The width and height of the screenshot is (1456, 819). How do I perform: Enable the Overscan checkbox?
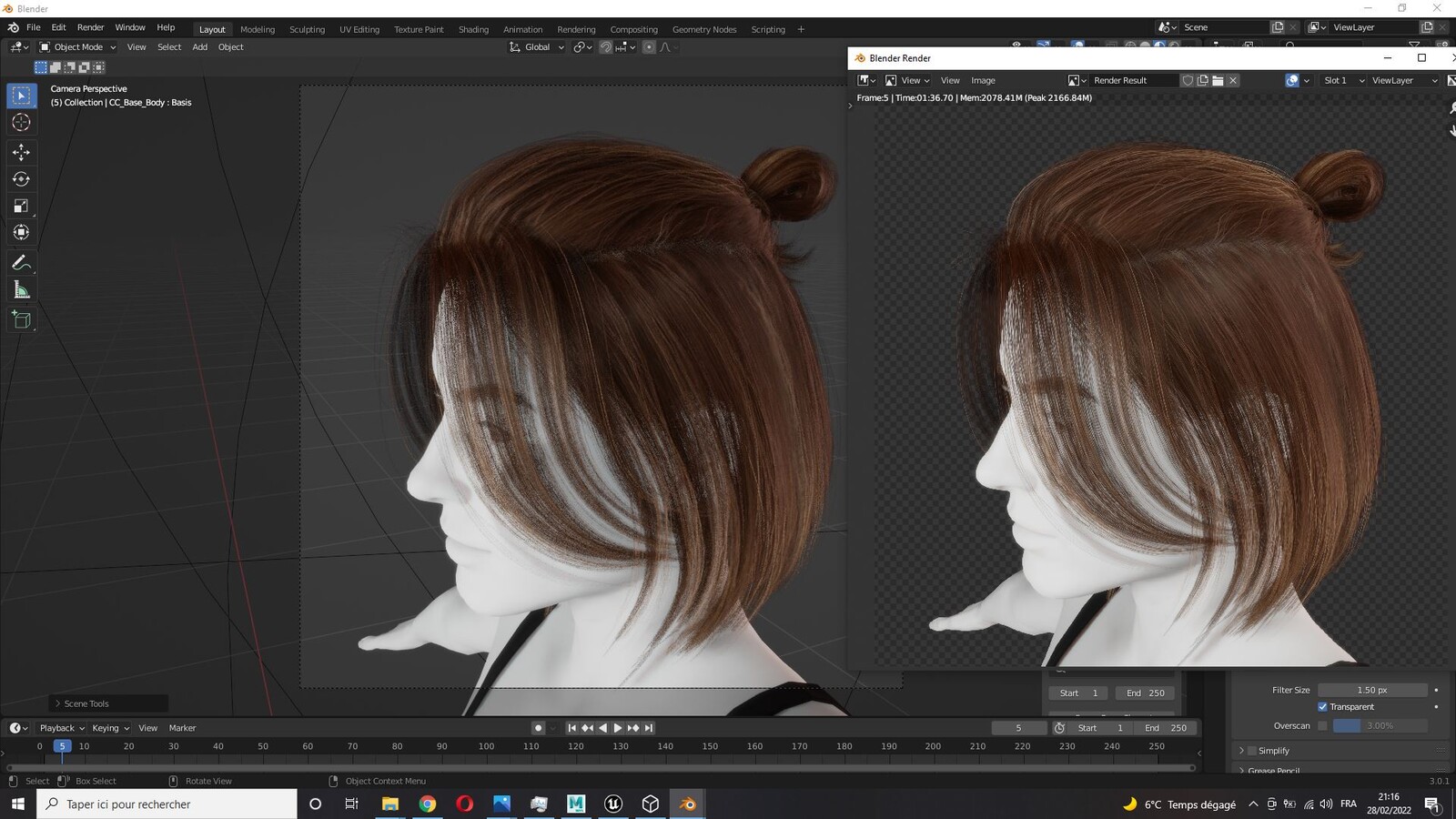[x=1322, y=726]
